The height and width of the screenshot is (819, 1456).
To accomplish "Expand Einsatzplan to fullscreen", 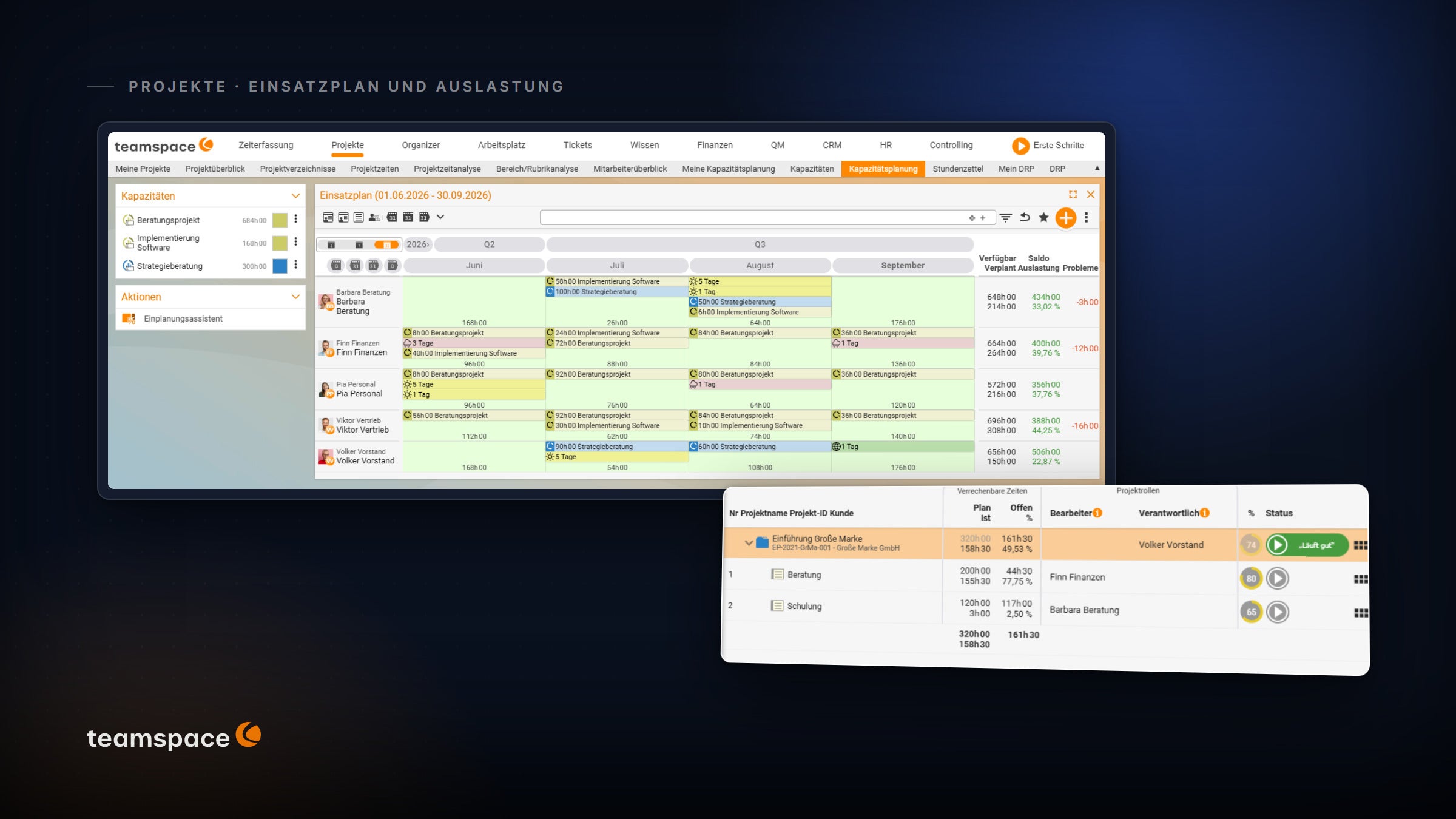I will click(1073, 195).
